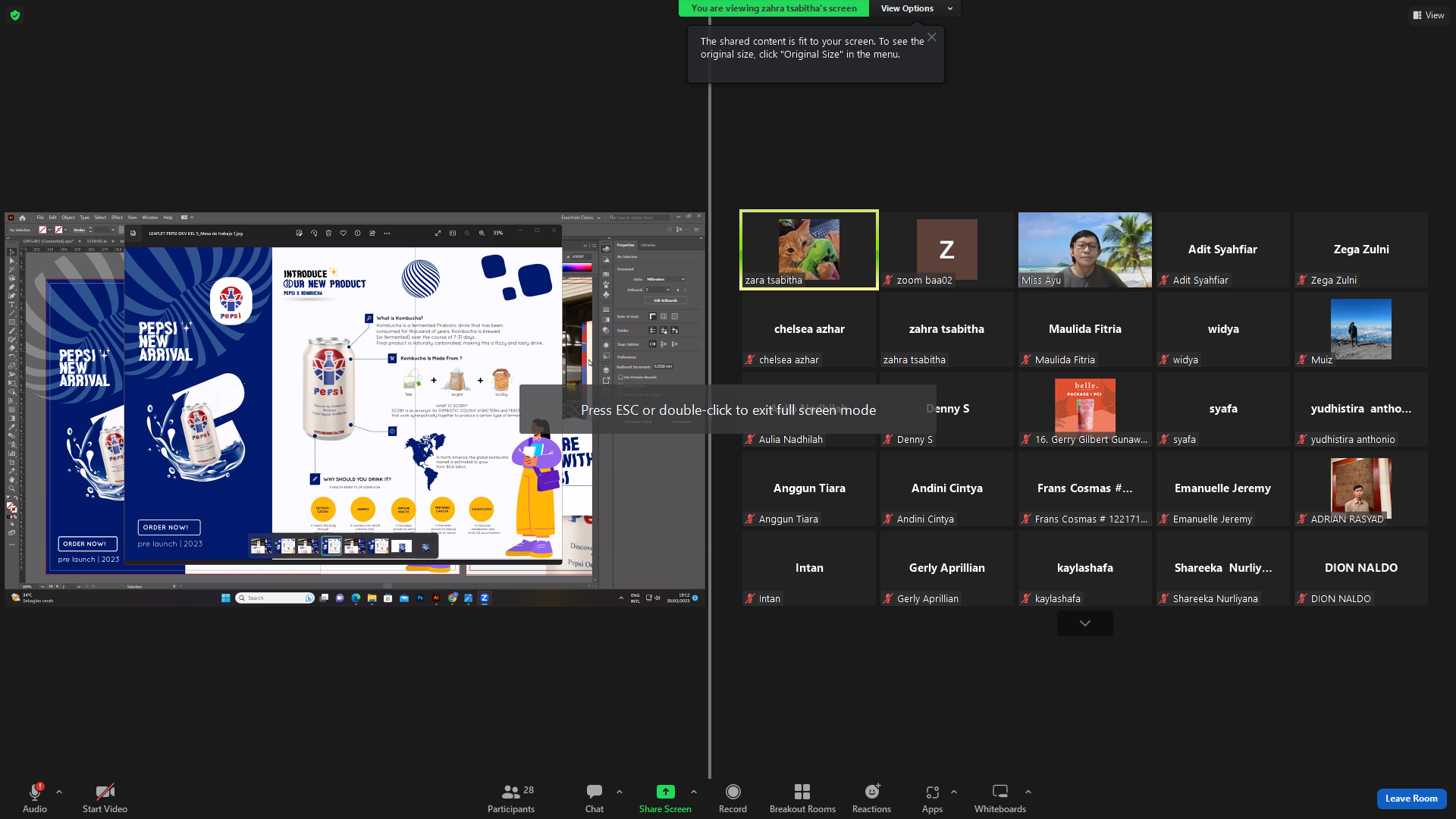
Task: Select the Magic Wand tool
Action: coord(11,269)
